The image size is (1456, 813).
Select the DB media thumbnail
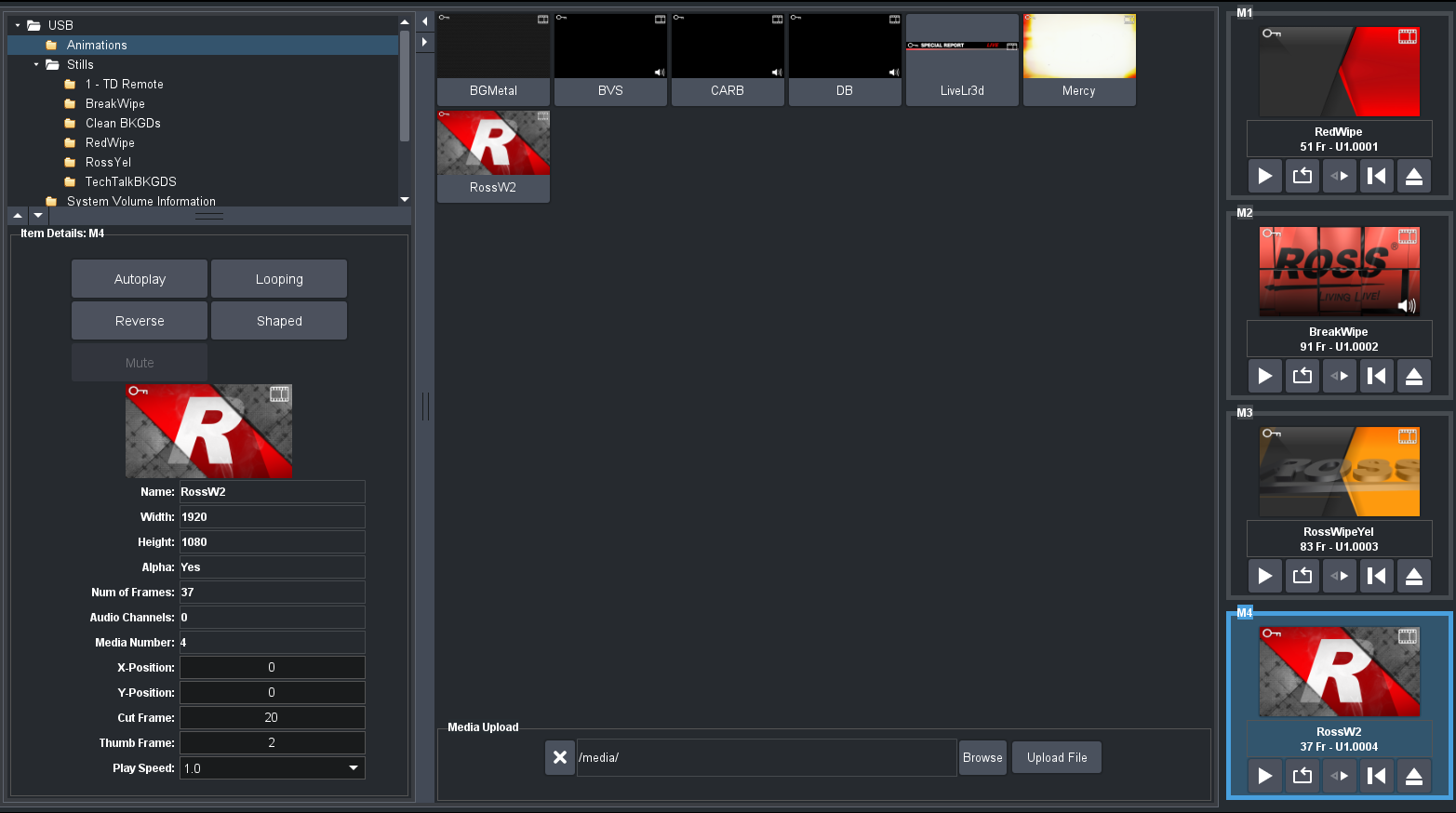[845, 60]
